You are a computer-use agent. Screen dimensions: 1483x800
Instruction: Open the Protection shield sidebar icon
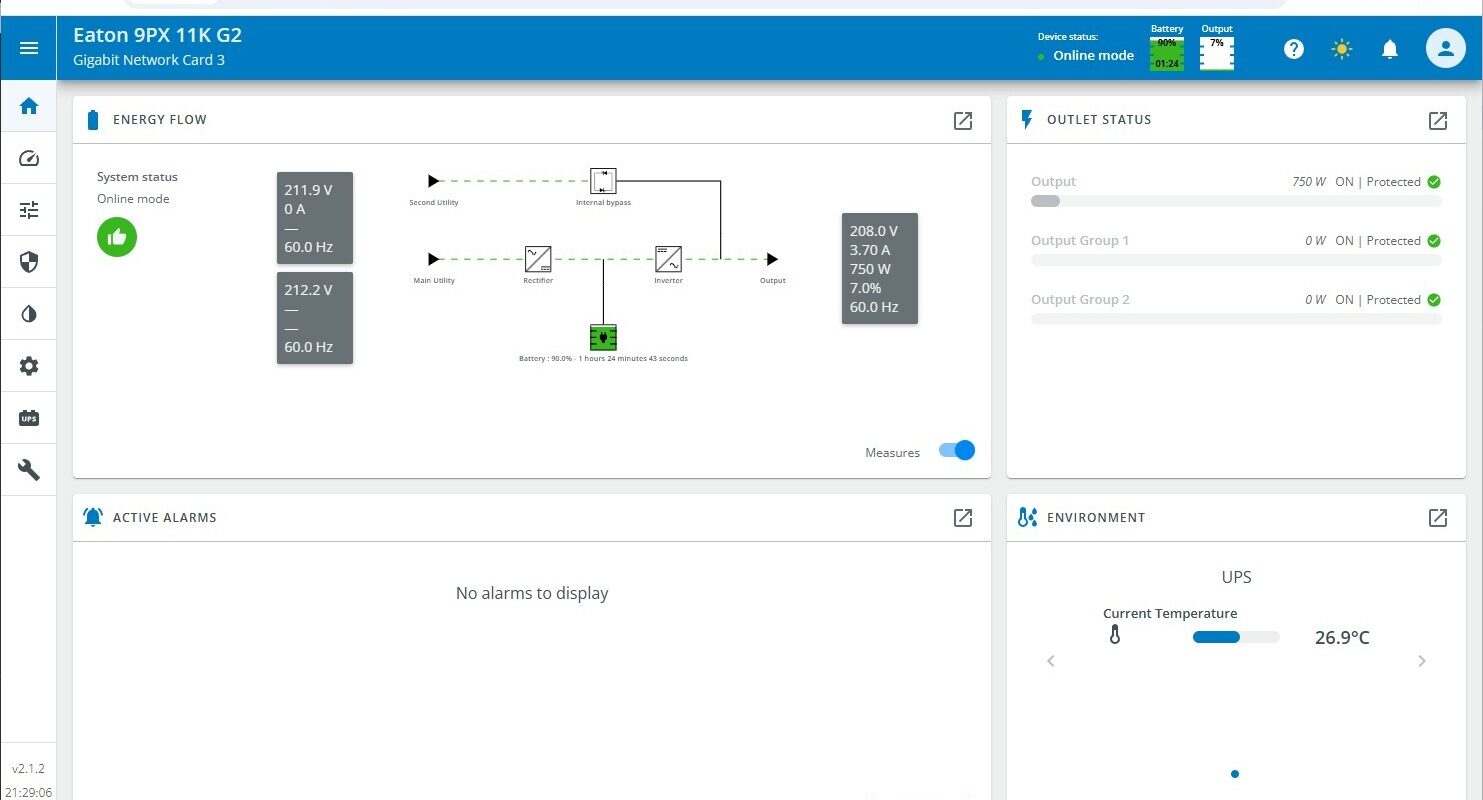click(x=29, y=262)
